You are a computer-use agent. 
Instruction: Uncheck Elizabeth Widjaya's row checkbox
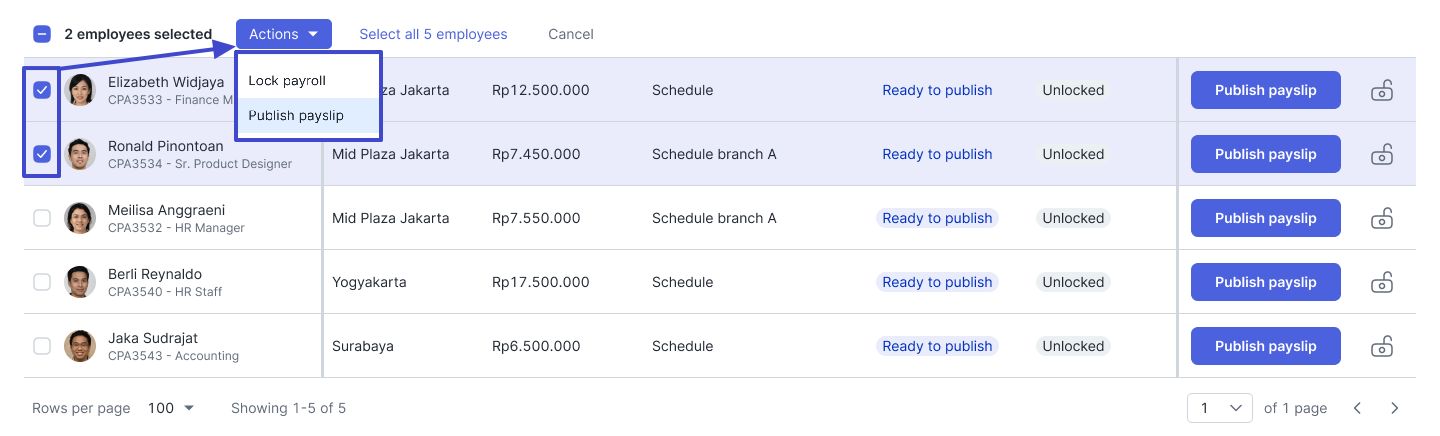tap(42, 90)
